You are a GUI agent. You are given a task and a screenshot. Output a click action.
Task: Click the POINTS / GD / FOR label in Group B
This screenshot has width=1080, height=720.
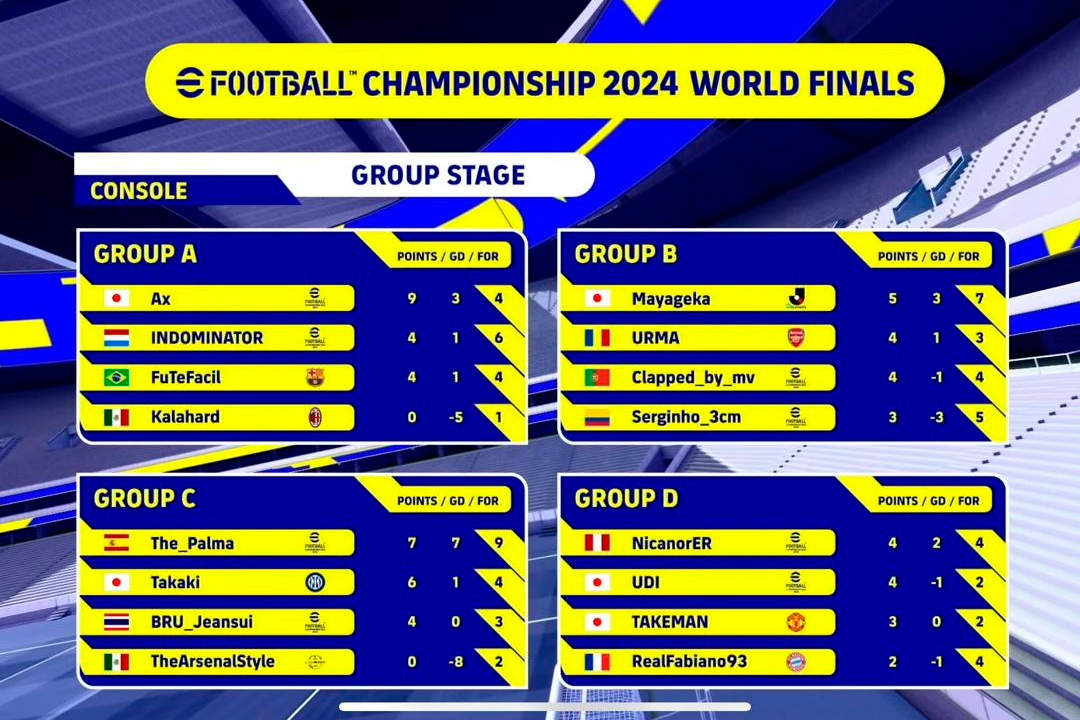click(x=929, y=256)
